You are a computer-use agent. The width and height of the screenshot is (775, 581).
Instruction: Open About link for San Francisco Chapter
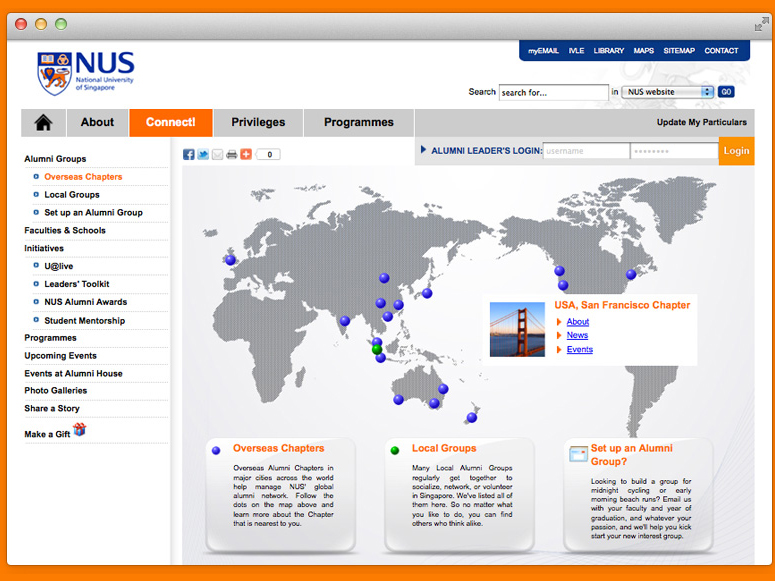click(x=578, y=322)
